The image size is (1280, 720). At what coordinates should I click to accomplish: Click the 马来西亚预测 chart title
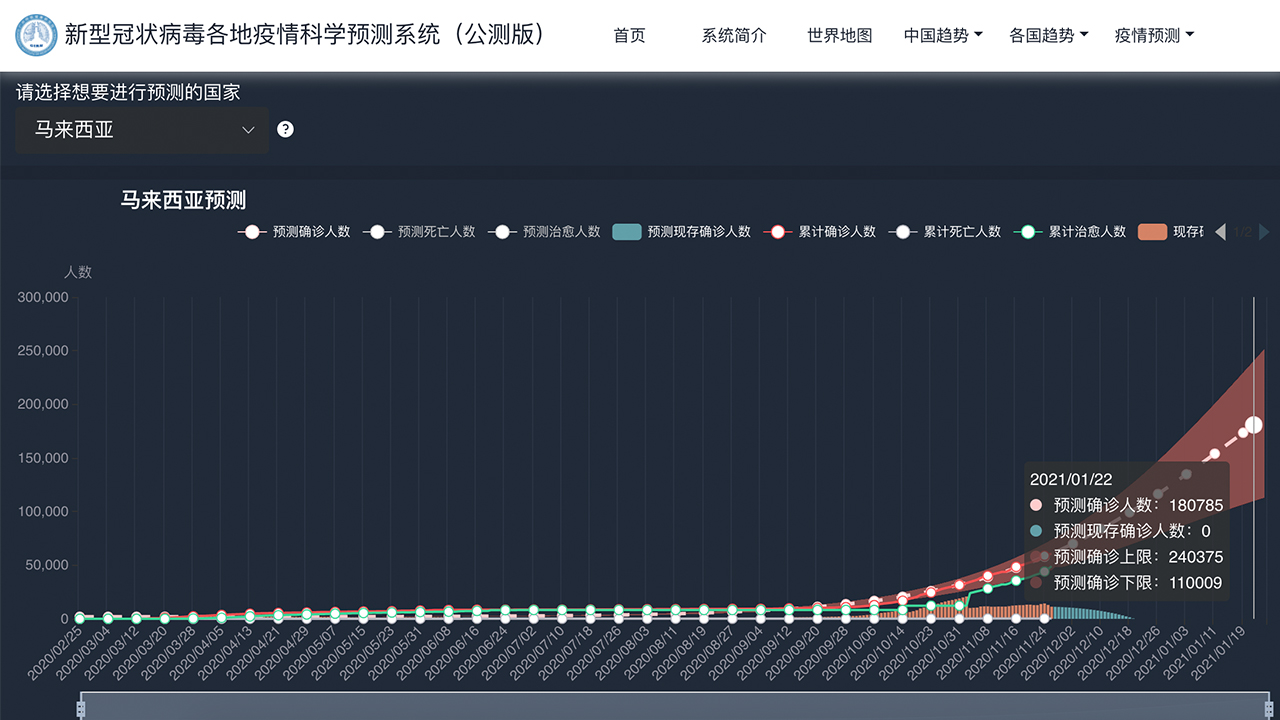click(183, 199)
